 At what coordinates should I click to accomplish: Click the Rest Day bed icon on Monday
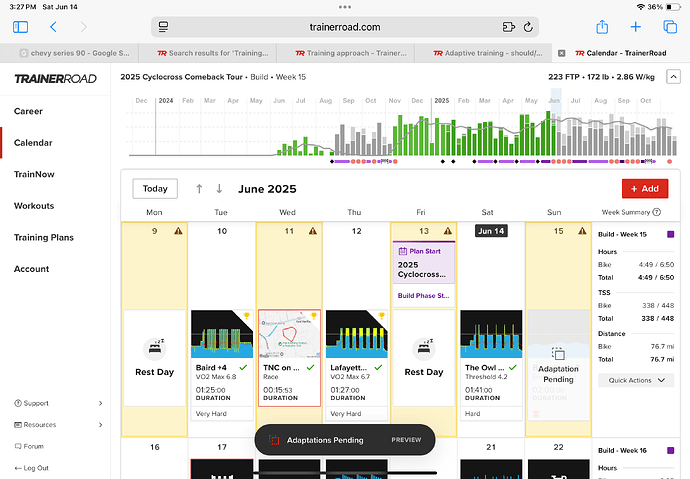(154, 349)
